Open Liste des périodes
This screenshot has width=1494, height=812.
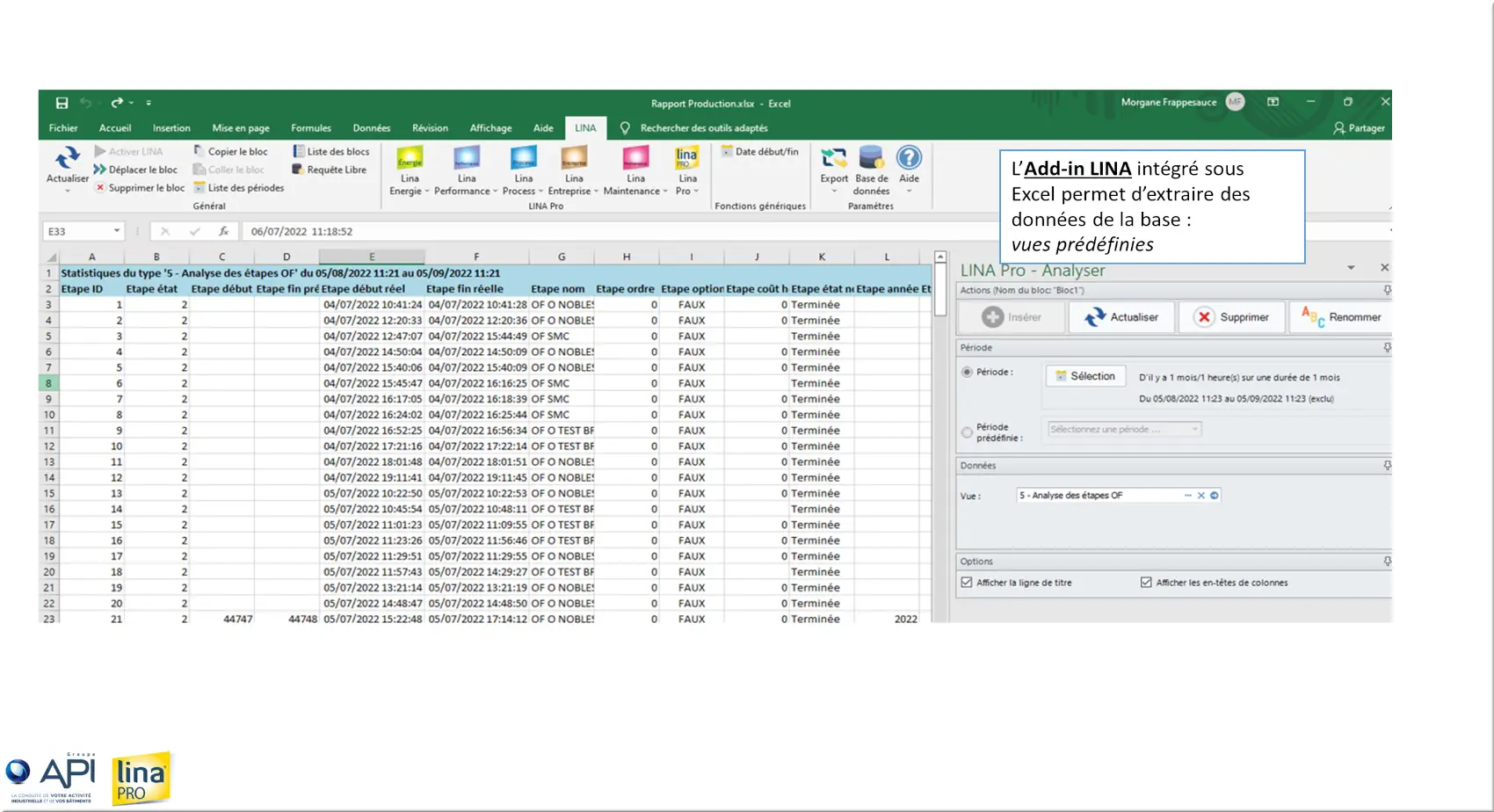click(x=238, y=187)
